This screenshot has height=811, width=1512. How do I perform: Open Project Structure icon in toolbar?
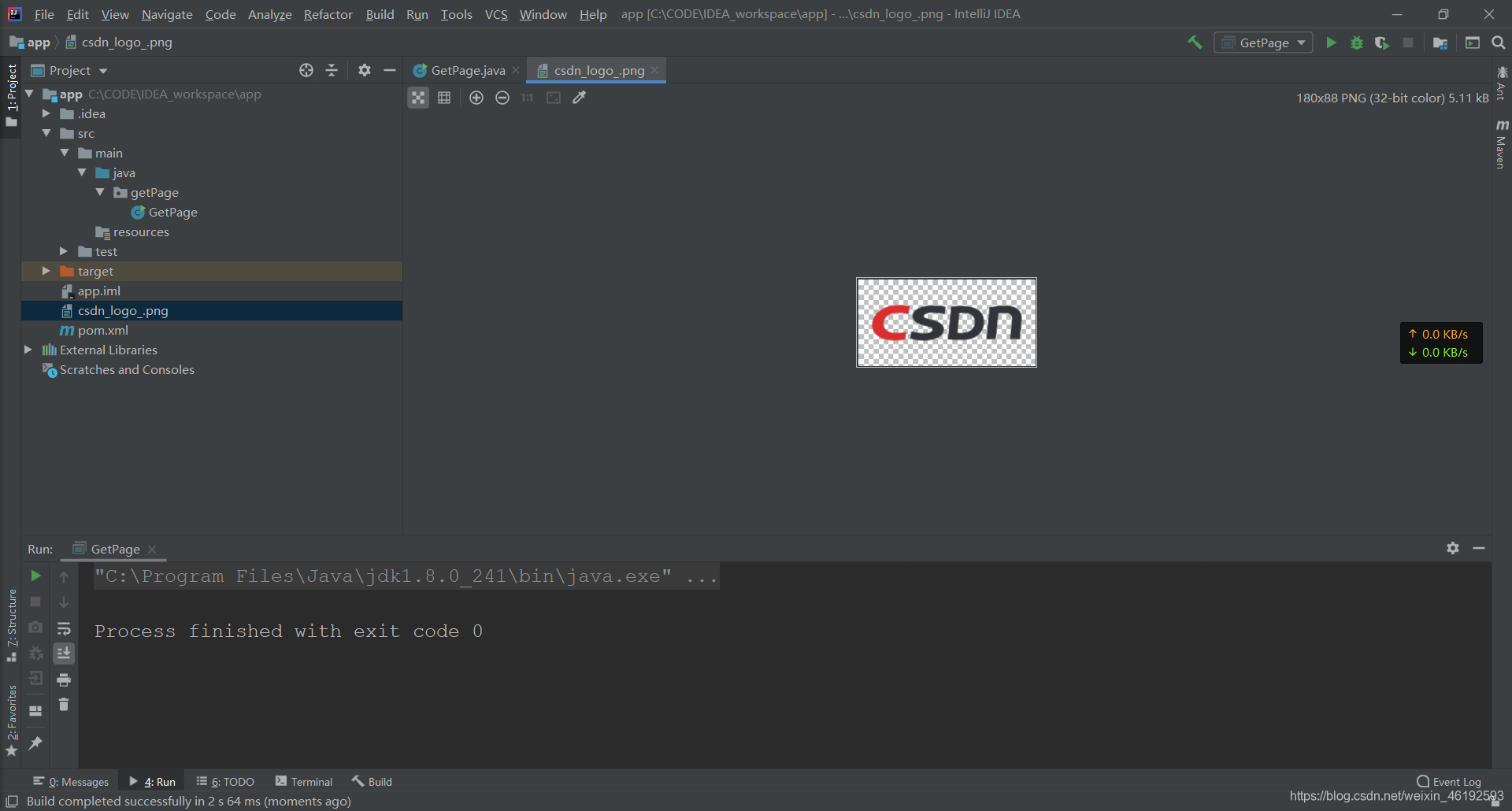click(1440, 43)
